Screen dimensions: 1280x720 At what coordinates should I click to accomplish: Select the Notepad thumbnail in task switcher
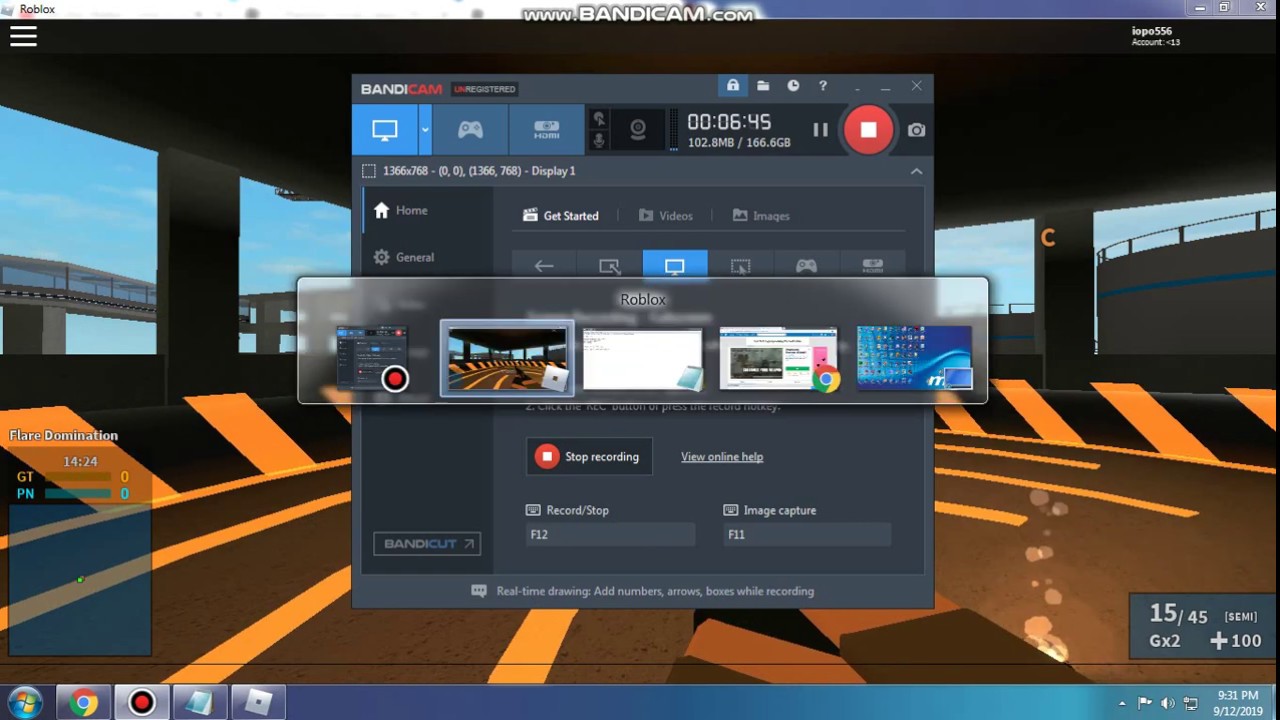point(643,358)
